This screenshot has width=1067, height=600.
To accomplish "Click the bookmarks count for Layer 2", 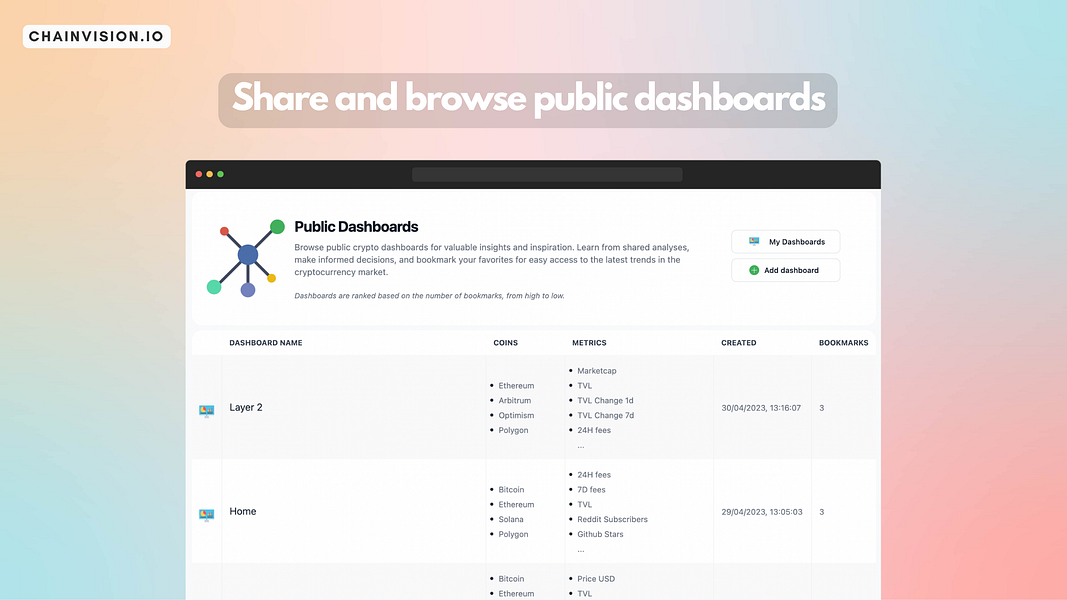I will [x=821, y=407].
